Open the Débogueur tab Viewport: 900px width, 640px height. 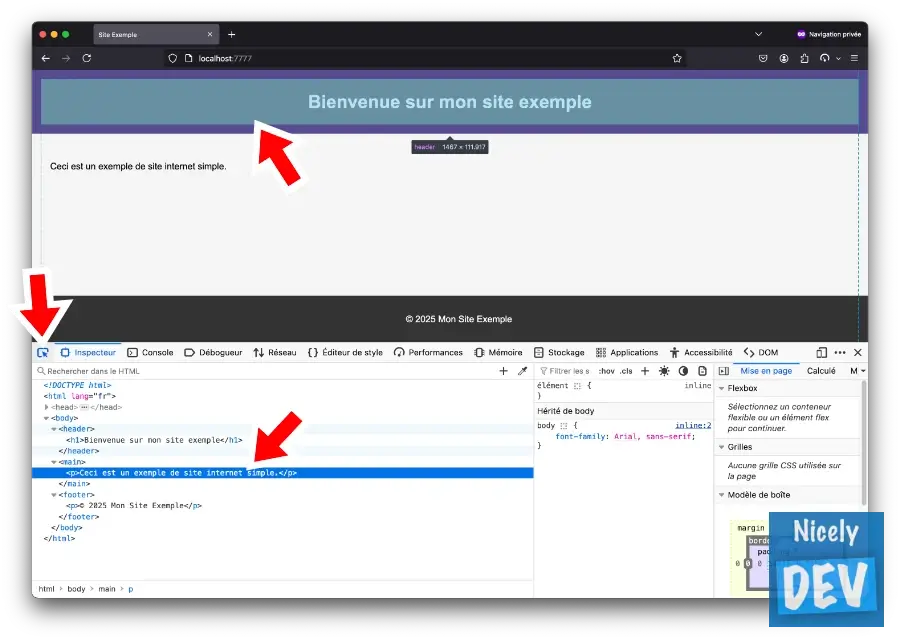pos(214,352)
